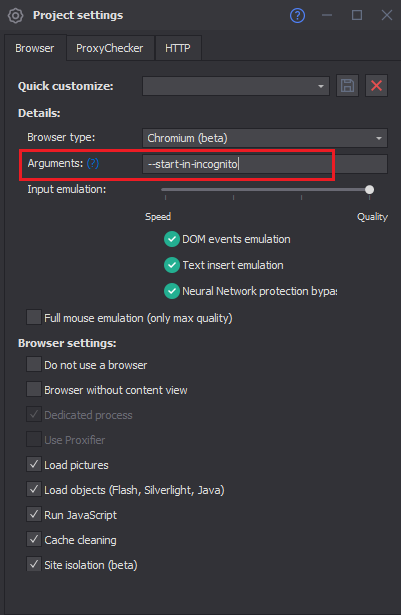Image resolution: width=401 pixels, height=615 pixels.
Task: Click the save profile floppy disk icon
Action: point(347,86)
